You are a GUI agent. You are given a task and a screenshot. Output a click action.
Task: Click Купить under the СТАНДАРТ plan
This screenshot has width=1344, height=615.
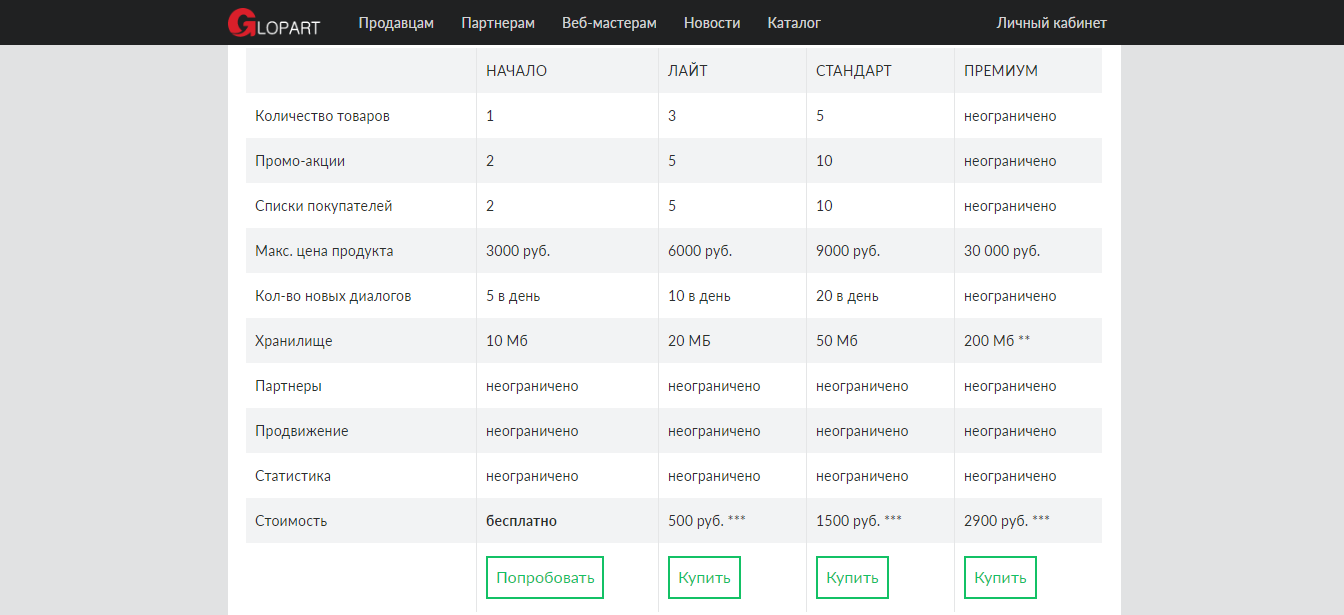[x=852, y=577]
